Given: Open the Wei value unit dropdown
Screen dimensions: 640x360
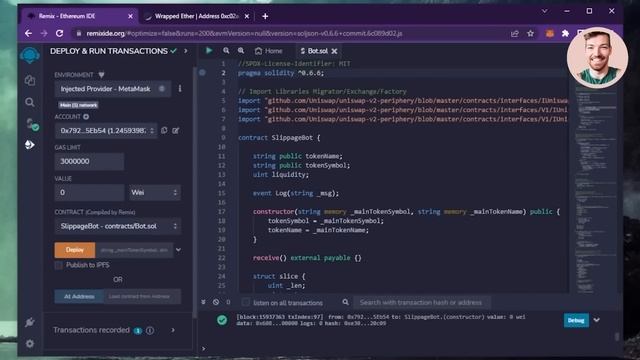Looking at the screenshot, I should (x=155, y=192).
